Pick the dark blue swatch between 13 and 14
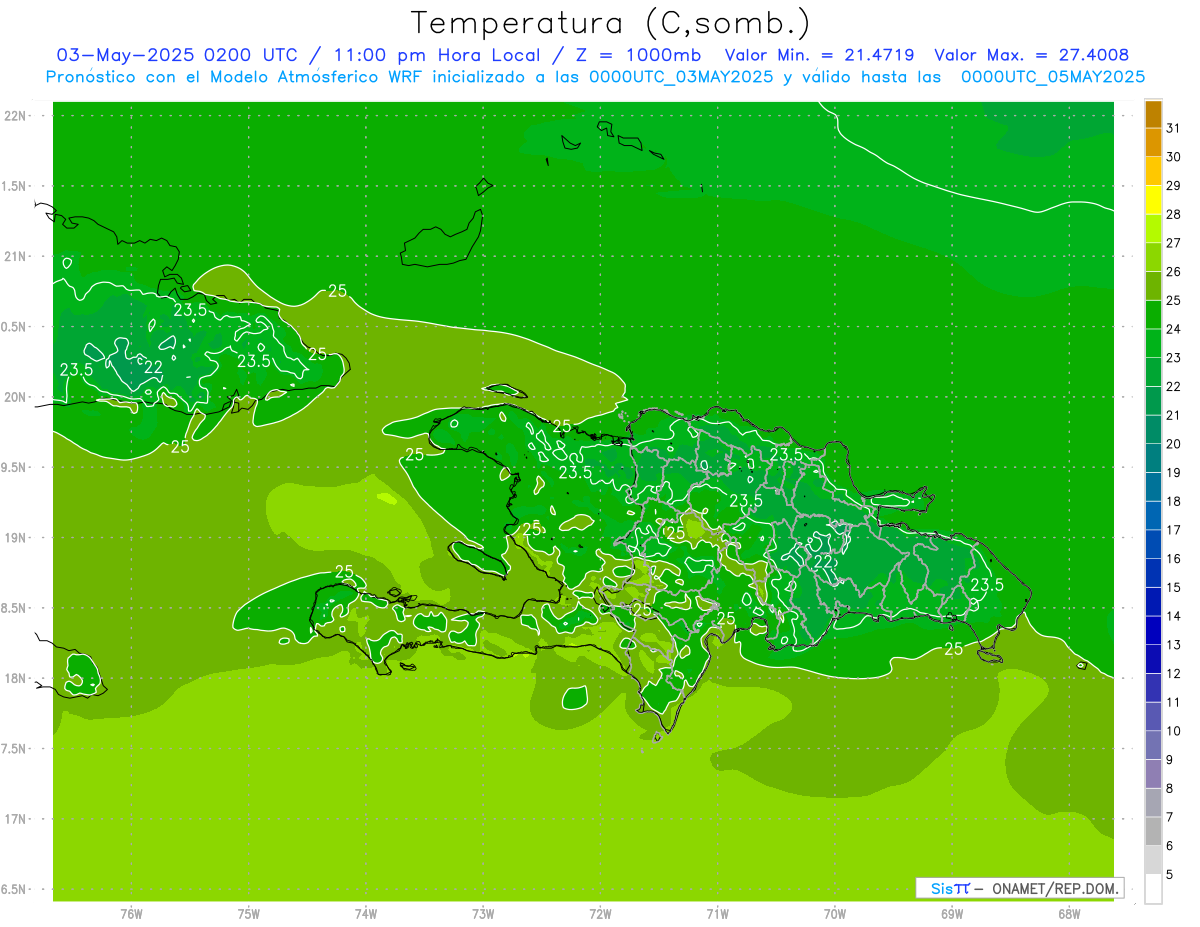The image size is (1200, 927). [x=1153, y=630]
